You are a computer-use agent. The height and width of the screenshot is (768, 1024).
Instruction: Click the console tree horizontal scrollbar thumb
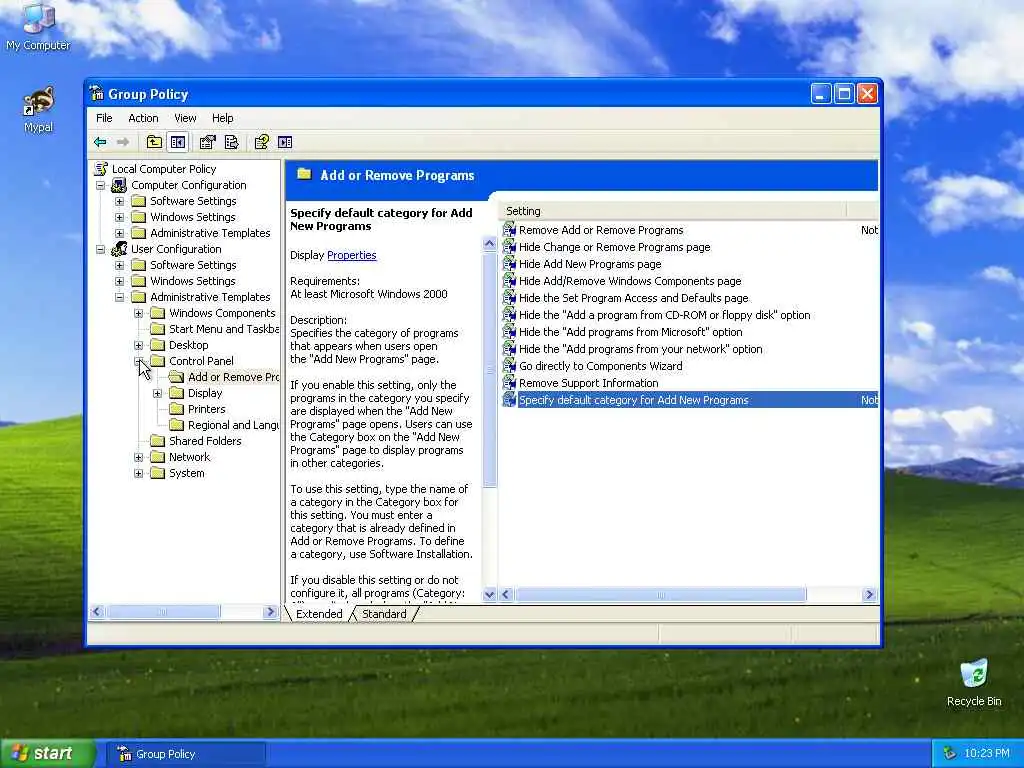click(x=163, y=612)
